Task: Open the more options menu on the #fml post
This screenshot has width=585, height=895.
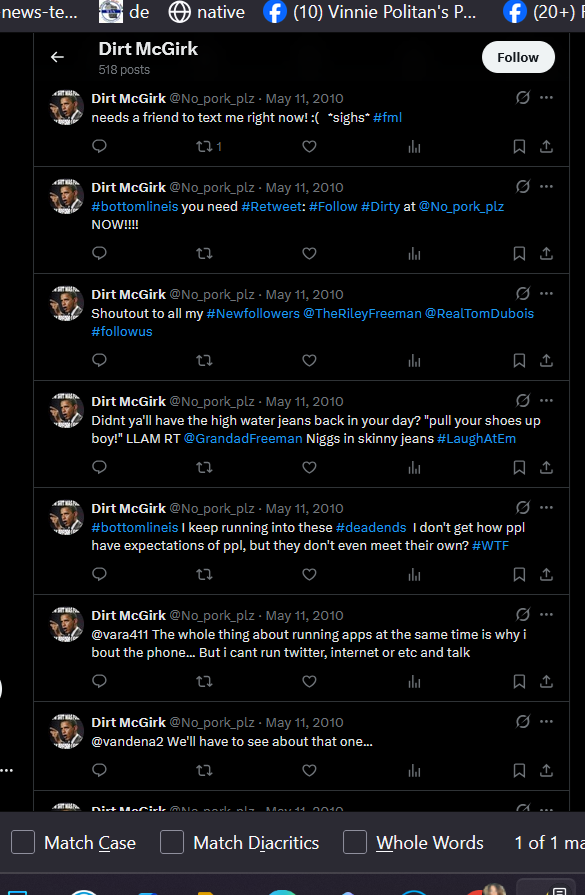Action: point(546,98)
